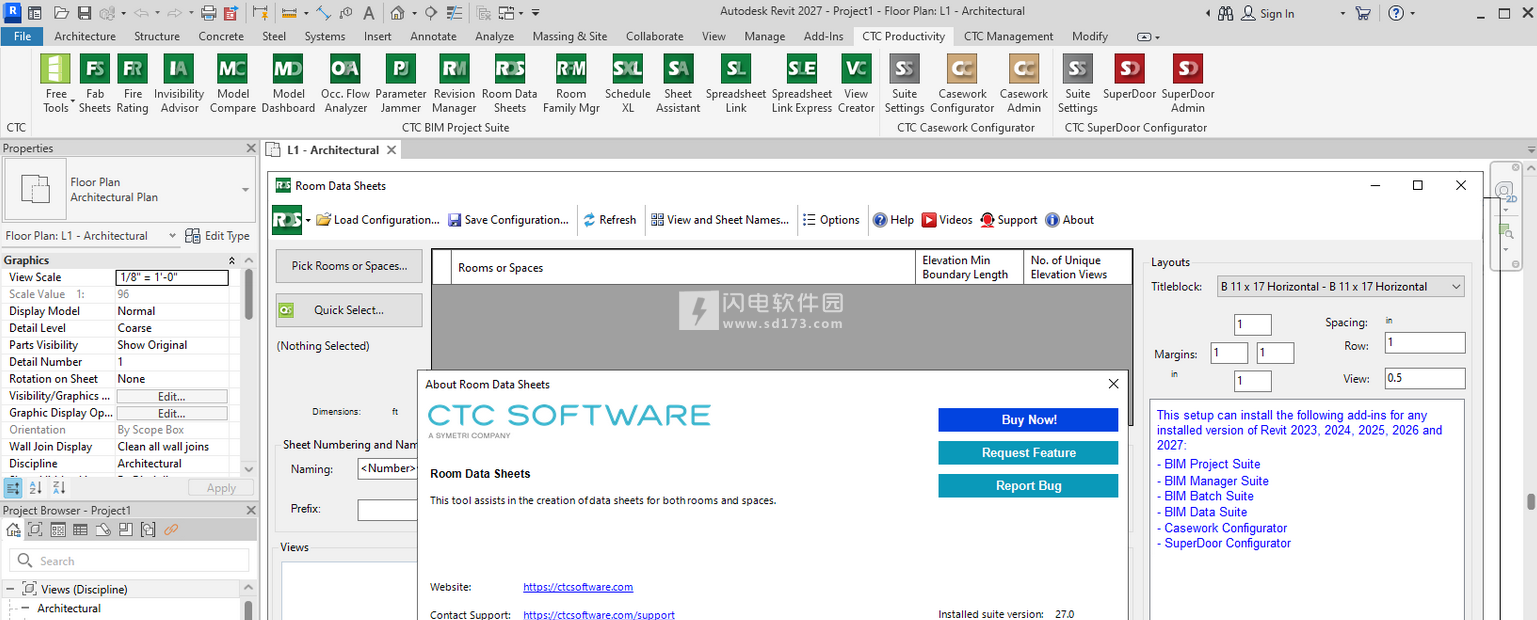
Task: Click the Buy Now! button
Action: click(1028, 420)
